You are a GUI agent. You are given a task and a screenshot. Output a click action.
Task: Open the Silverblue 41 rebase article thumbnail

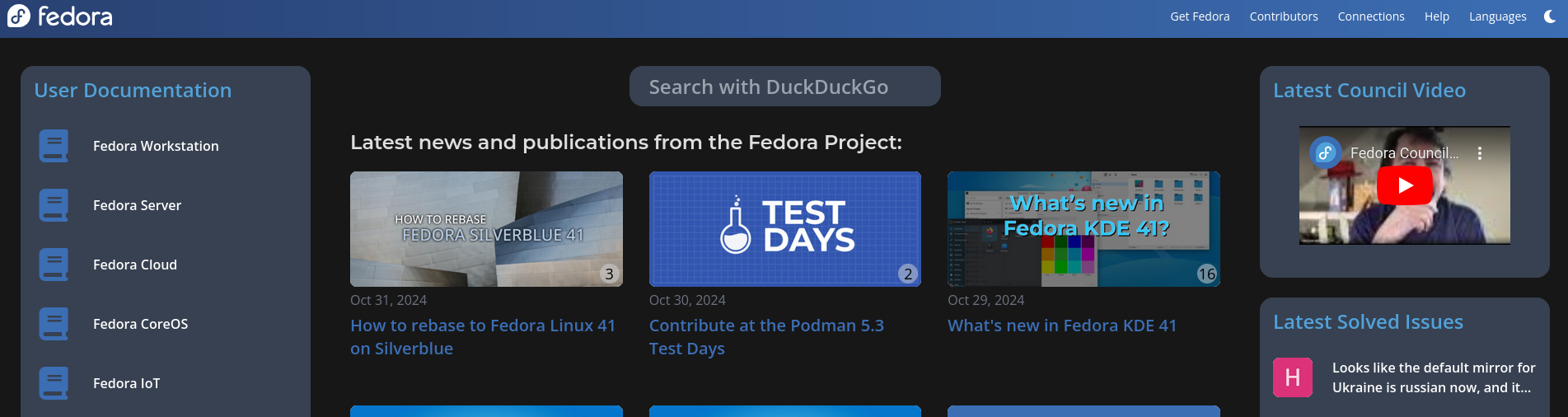coord(486,229)
